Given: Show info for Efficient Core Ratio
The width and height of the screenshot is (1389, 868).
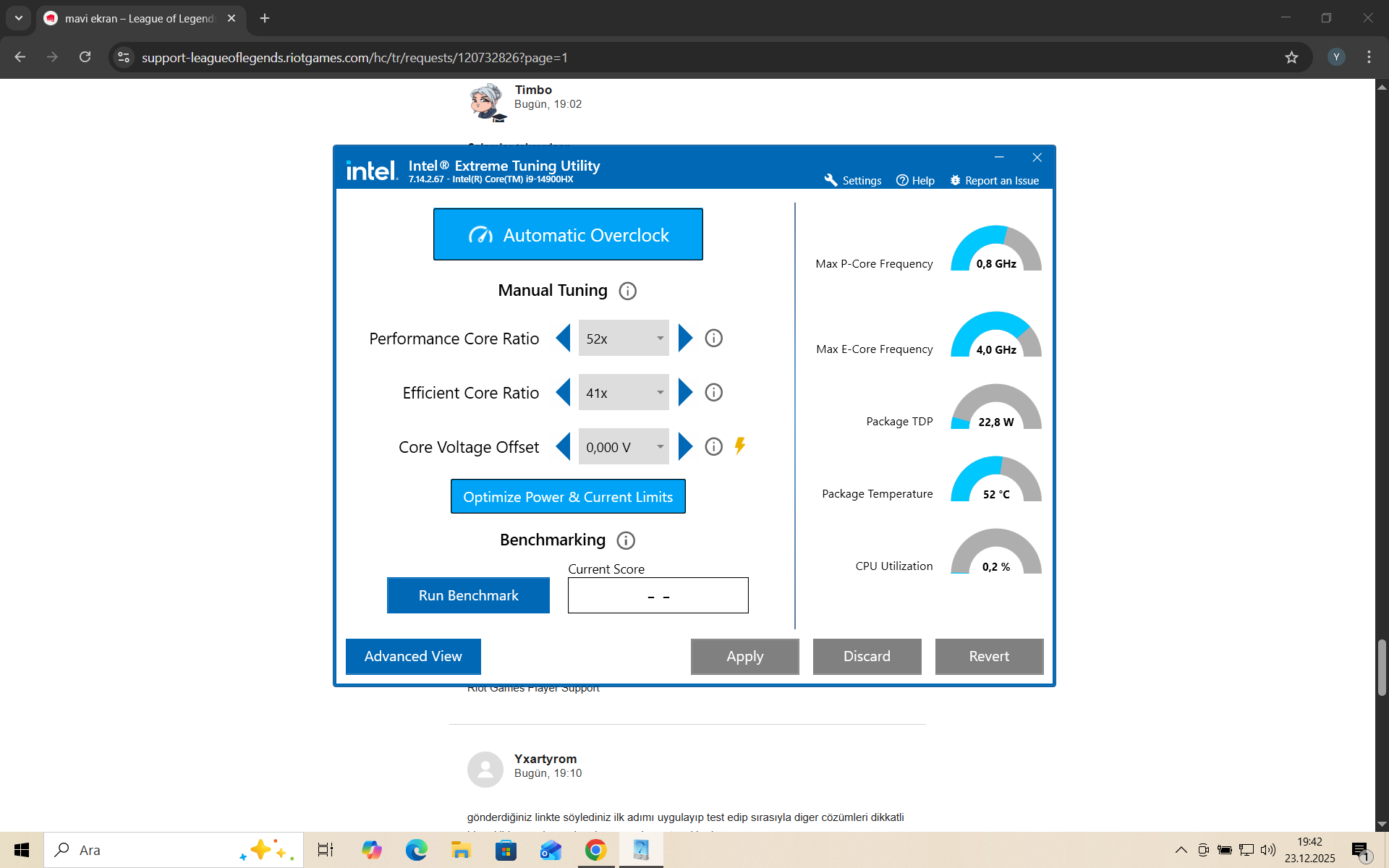Looking at the screenshot, I should (x=713, y=393).
